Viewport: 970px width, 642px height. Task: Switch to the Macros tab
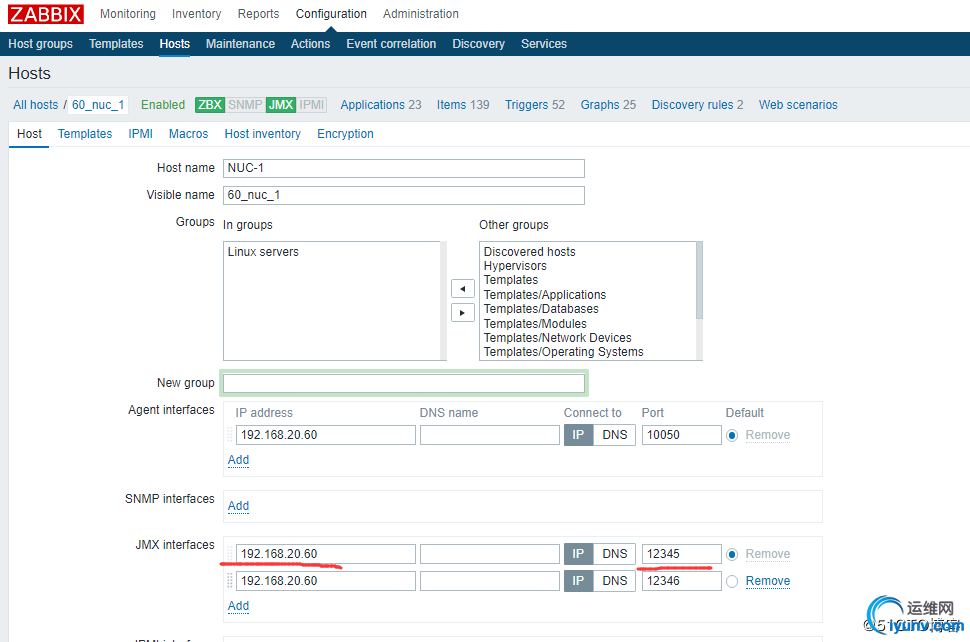point(188,134)
